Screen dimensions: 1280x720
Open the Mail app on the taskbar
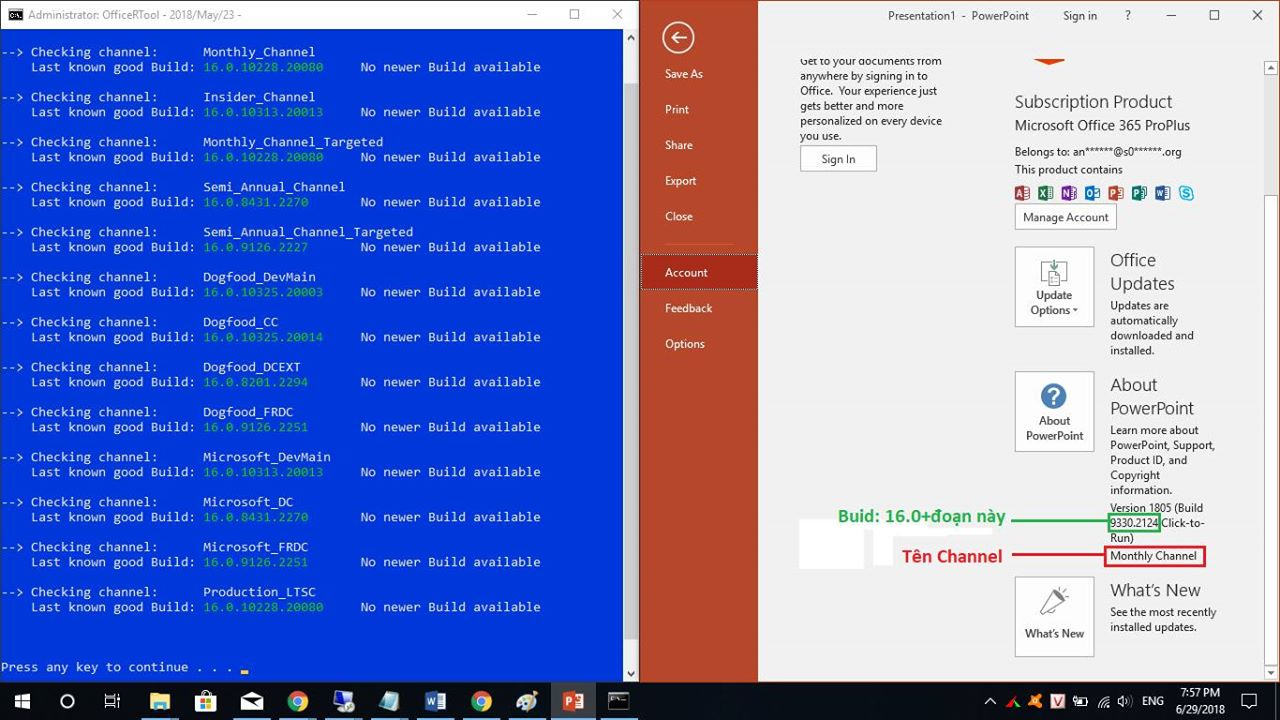coord(252,701)
